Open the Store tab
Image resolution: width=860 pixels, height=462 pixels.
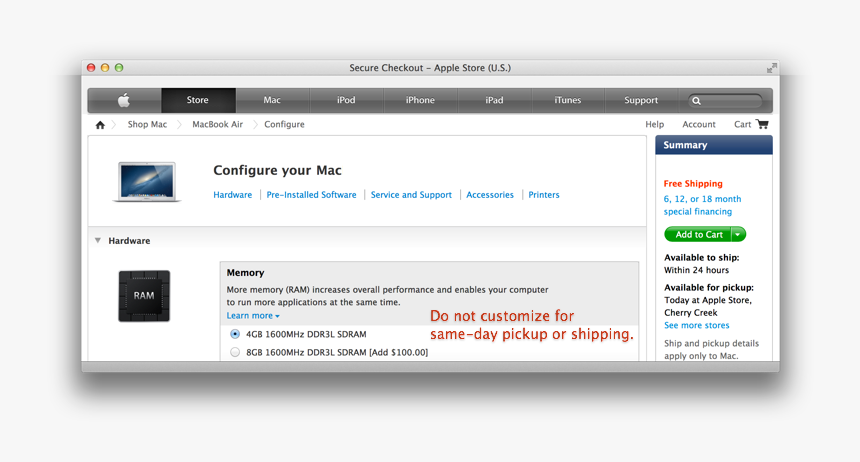tap(198, 100)
